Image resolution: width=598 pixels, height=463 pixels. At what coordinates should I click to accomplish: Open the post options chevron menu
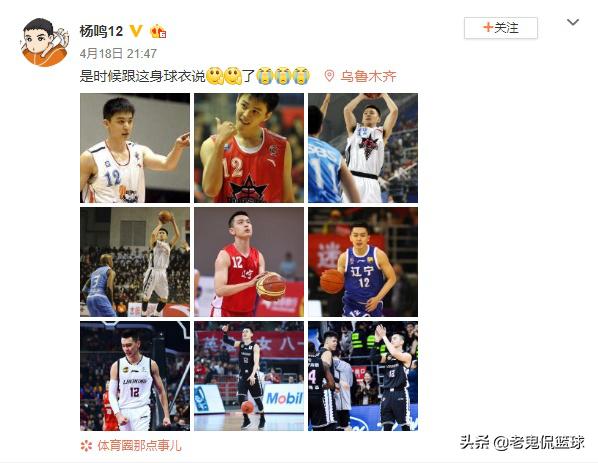coord(573,22)
